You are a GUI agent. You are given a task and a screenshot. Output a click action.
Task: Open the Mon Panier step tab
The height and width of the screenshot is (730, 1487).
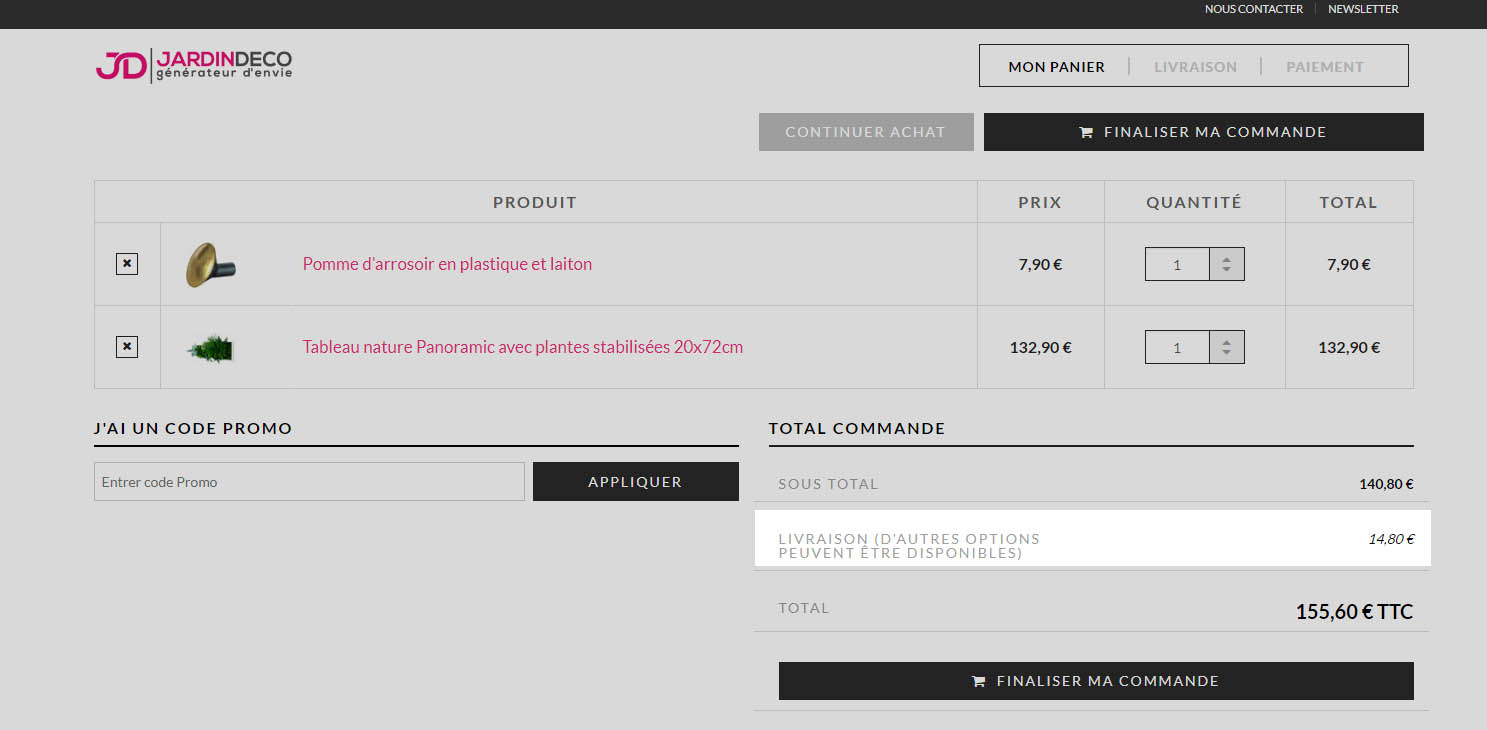(1056, 67)
